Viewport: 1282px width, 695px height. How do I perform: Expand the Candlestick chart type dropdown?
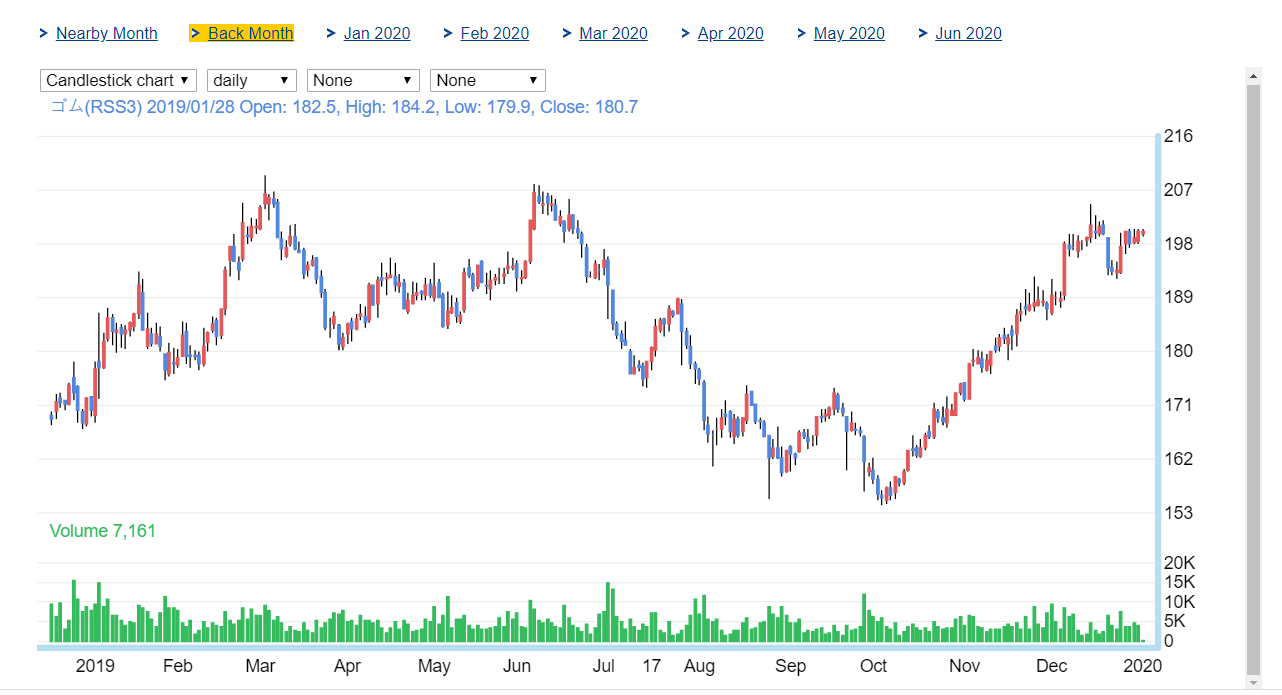(118, 80)
